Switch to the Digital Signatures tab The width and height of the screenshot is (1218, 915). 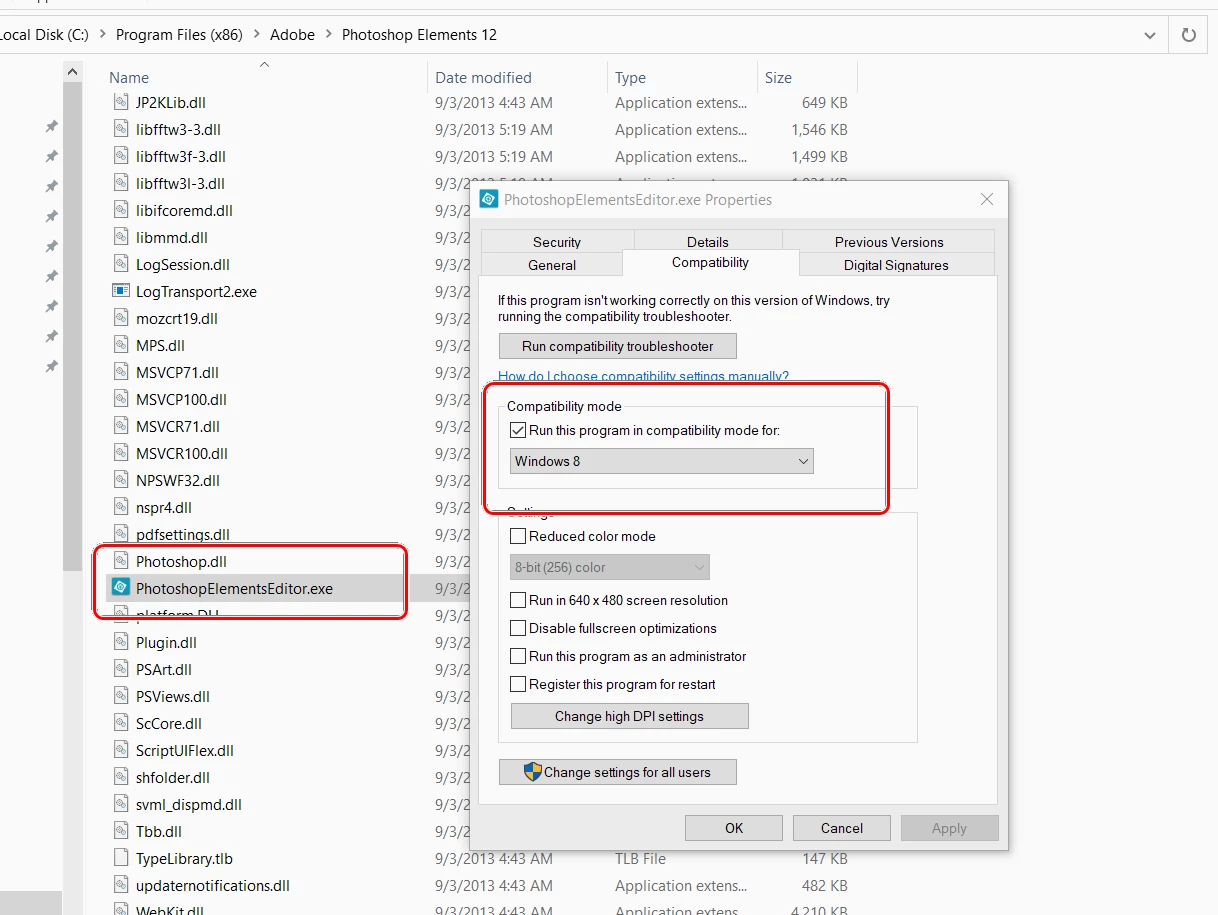(896, 265)
